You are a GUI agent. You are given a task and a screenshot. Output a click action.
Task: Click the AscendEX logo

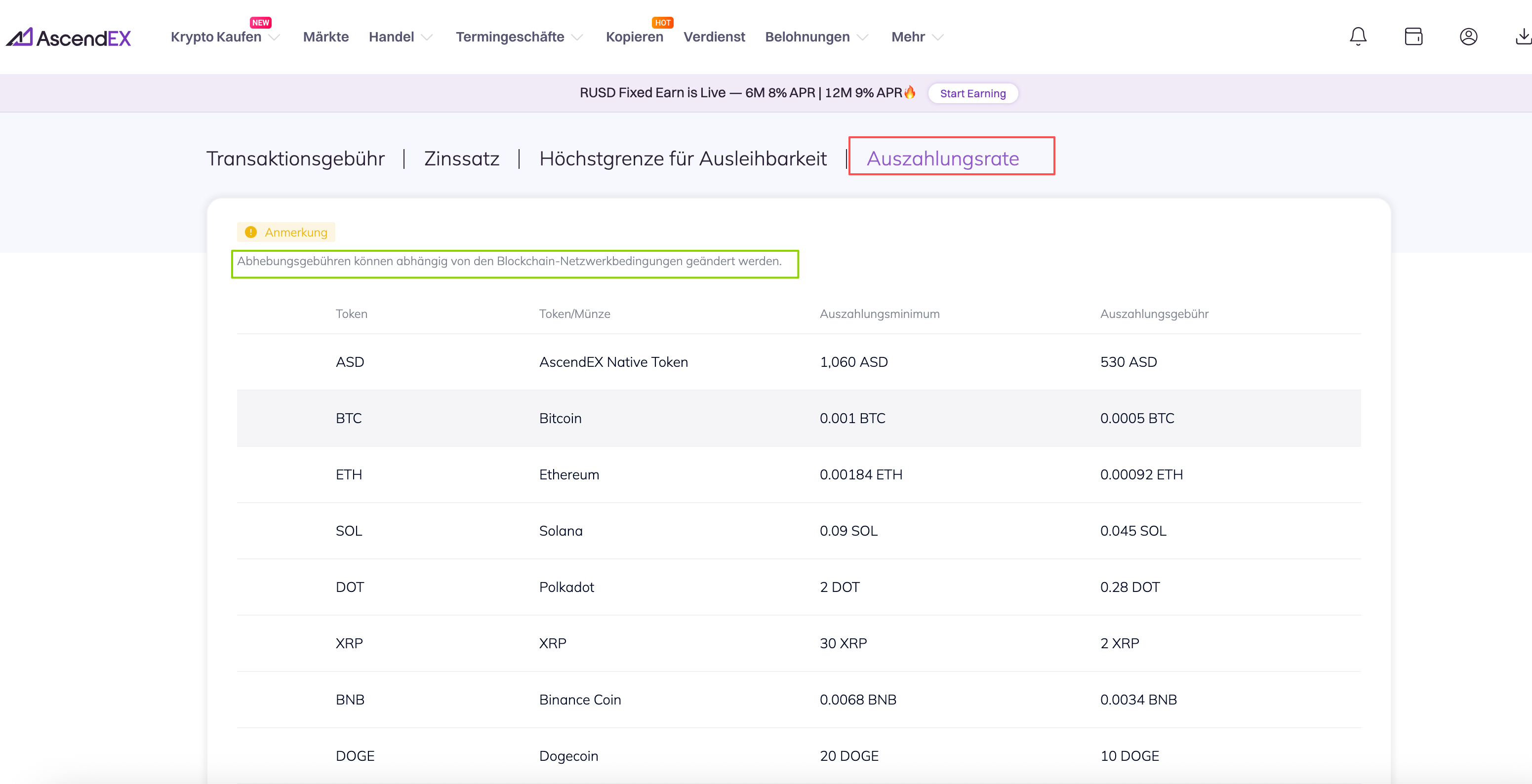click(x=68, y=38)
